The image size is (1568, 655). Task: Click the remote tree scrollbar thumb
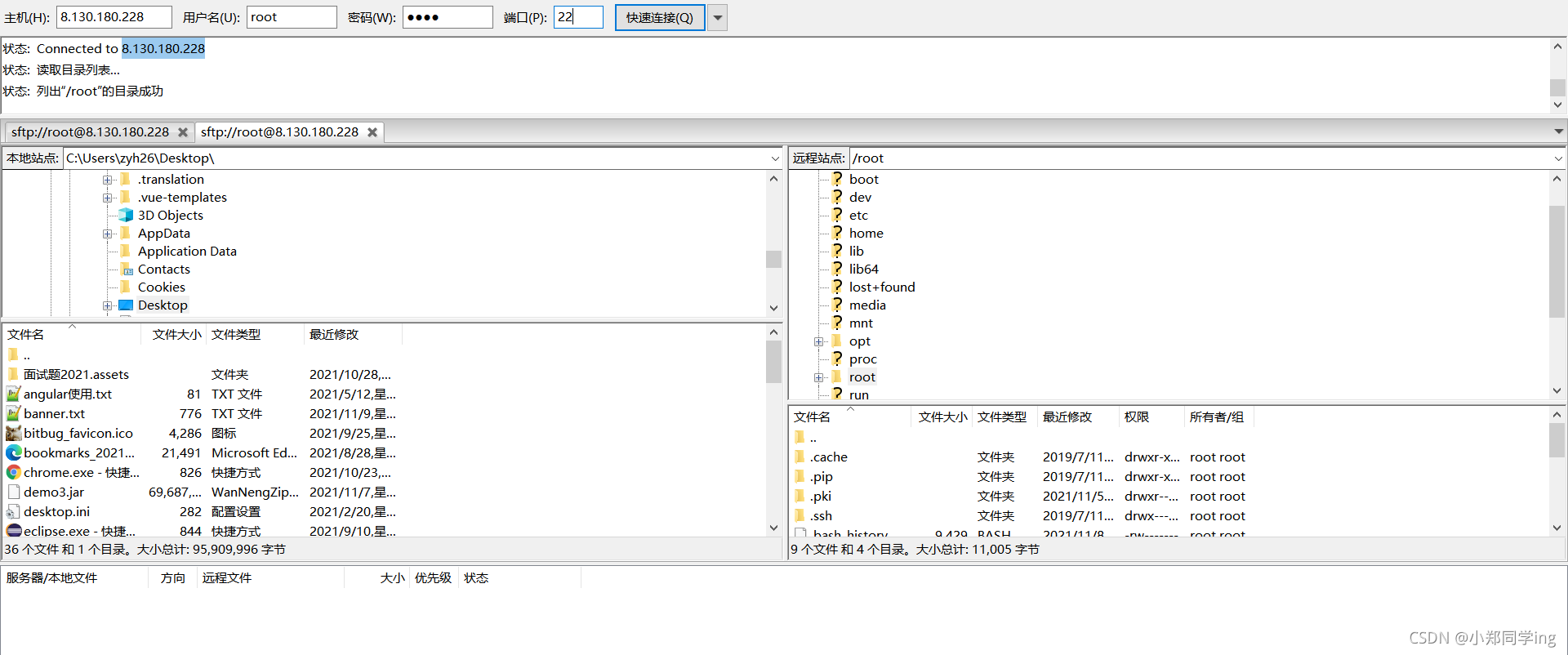pyautogui.click(x=1557, y=261)
